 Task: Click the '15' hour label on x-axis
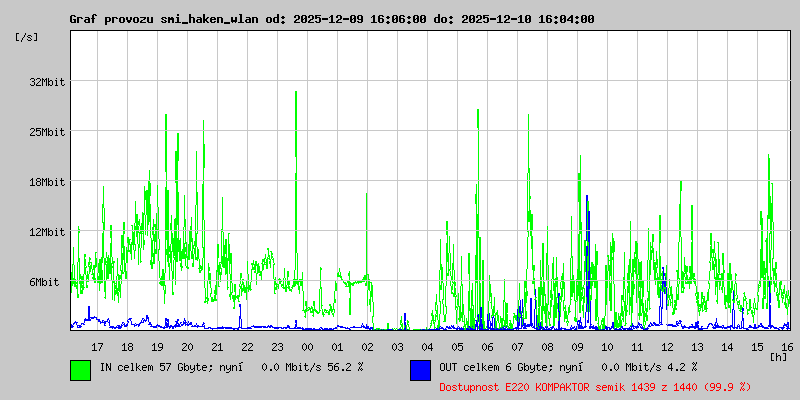coord(758,347)
